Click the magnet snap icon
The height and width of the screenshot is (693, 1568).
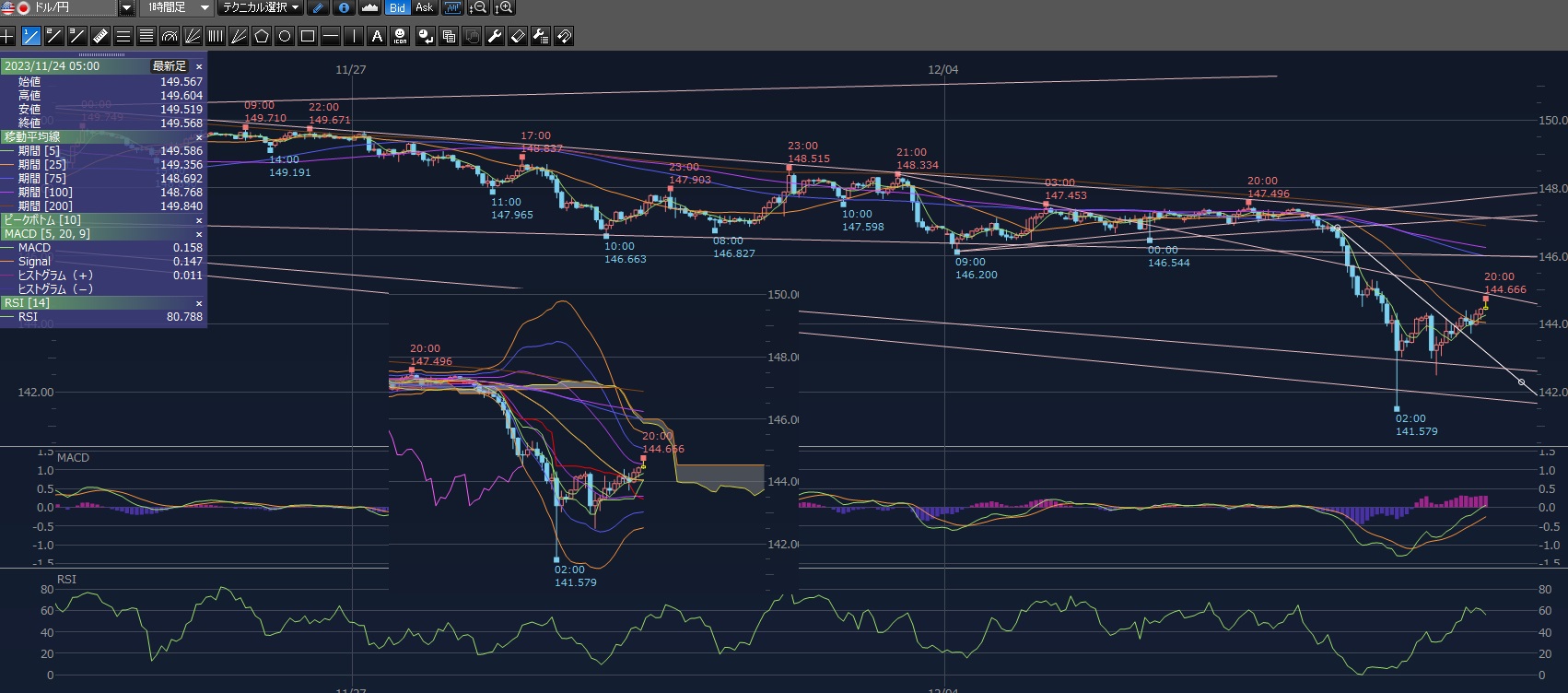pyautogui.click(x=564, y=36)
